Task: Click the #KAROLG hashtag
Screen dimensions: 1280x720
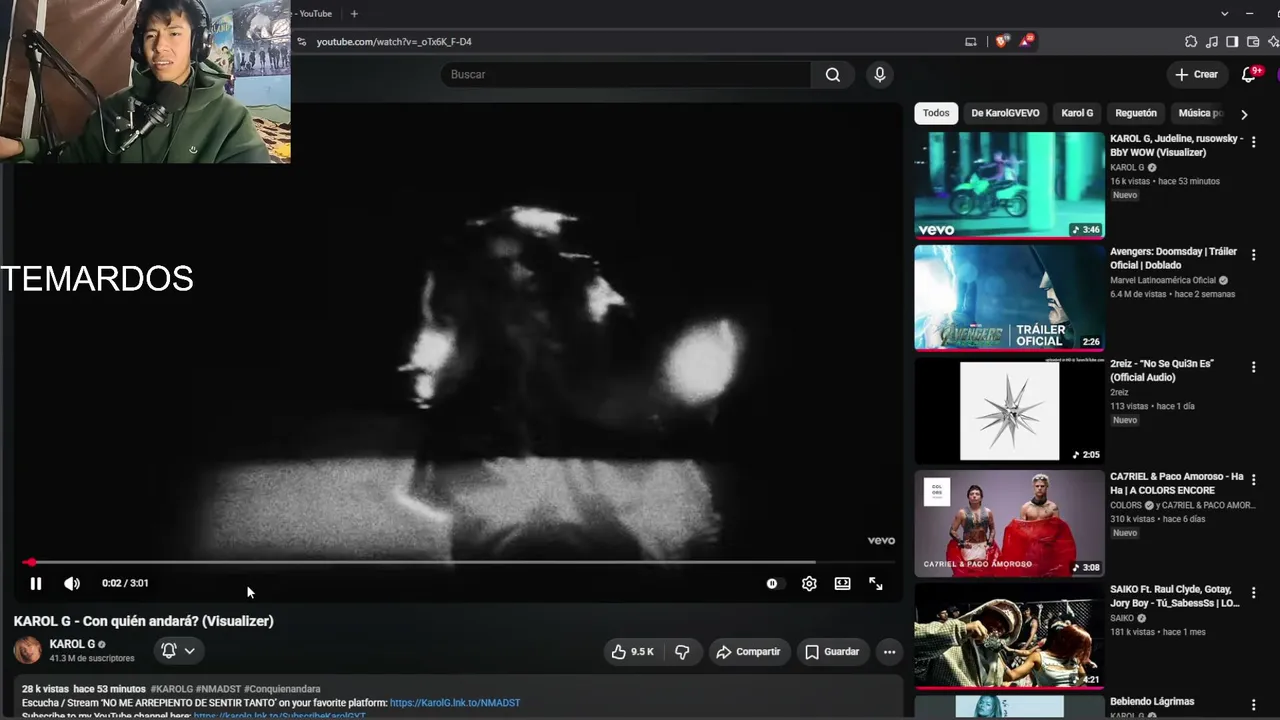Action: 172,689
